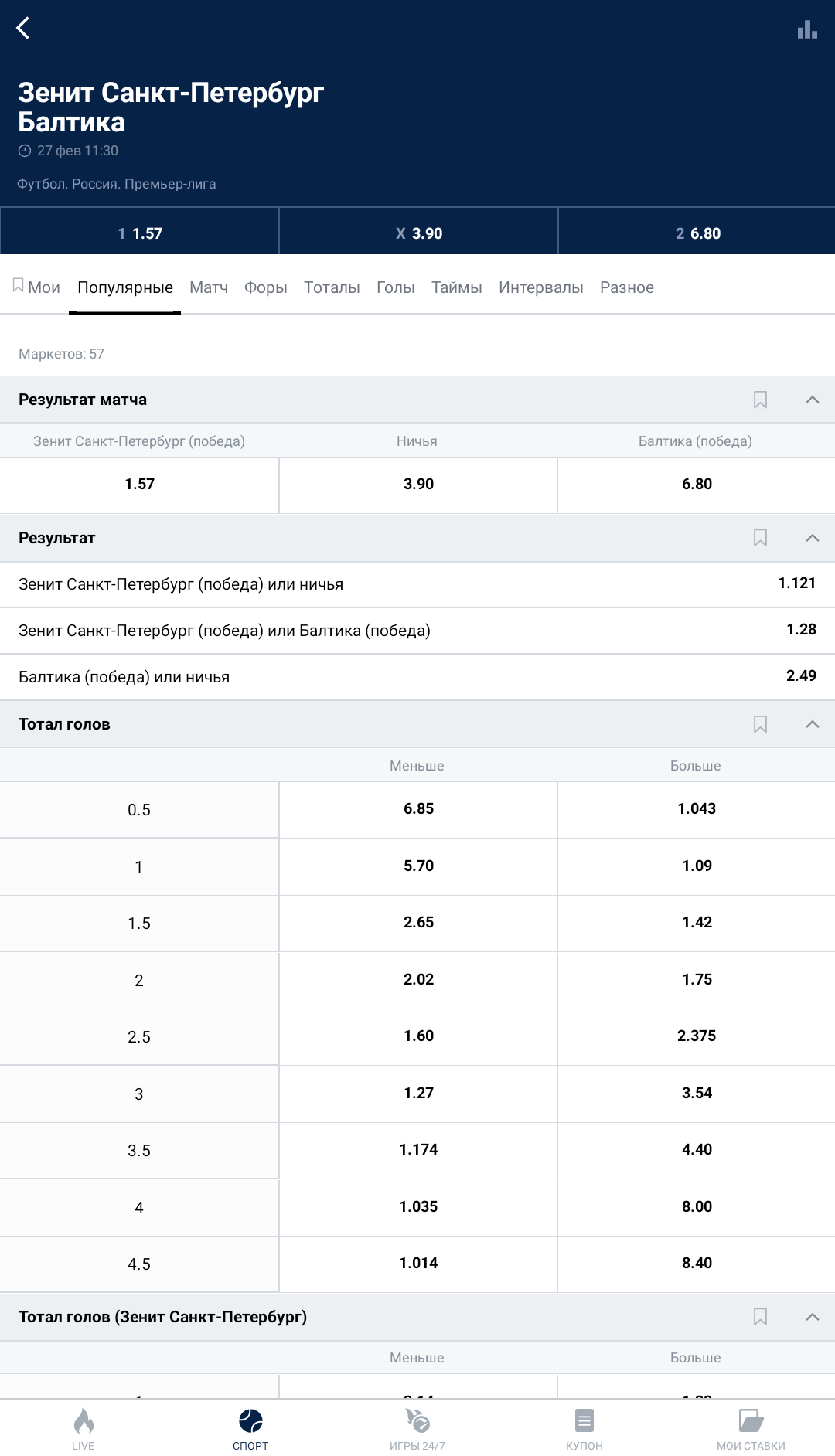Select Балтика (победа) или ничья 2.49
Screen dimensions: 835x1456
[x=417, y=677]
